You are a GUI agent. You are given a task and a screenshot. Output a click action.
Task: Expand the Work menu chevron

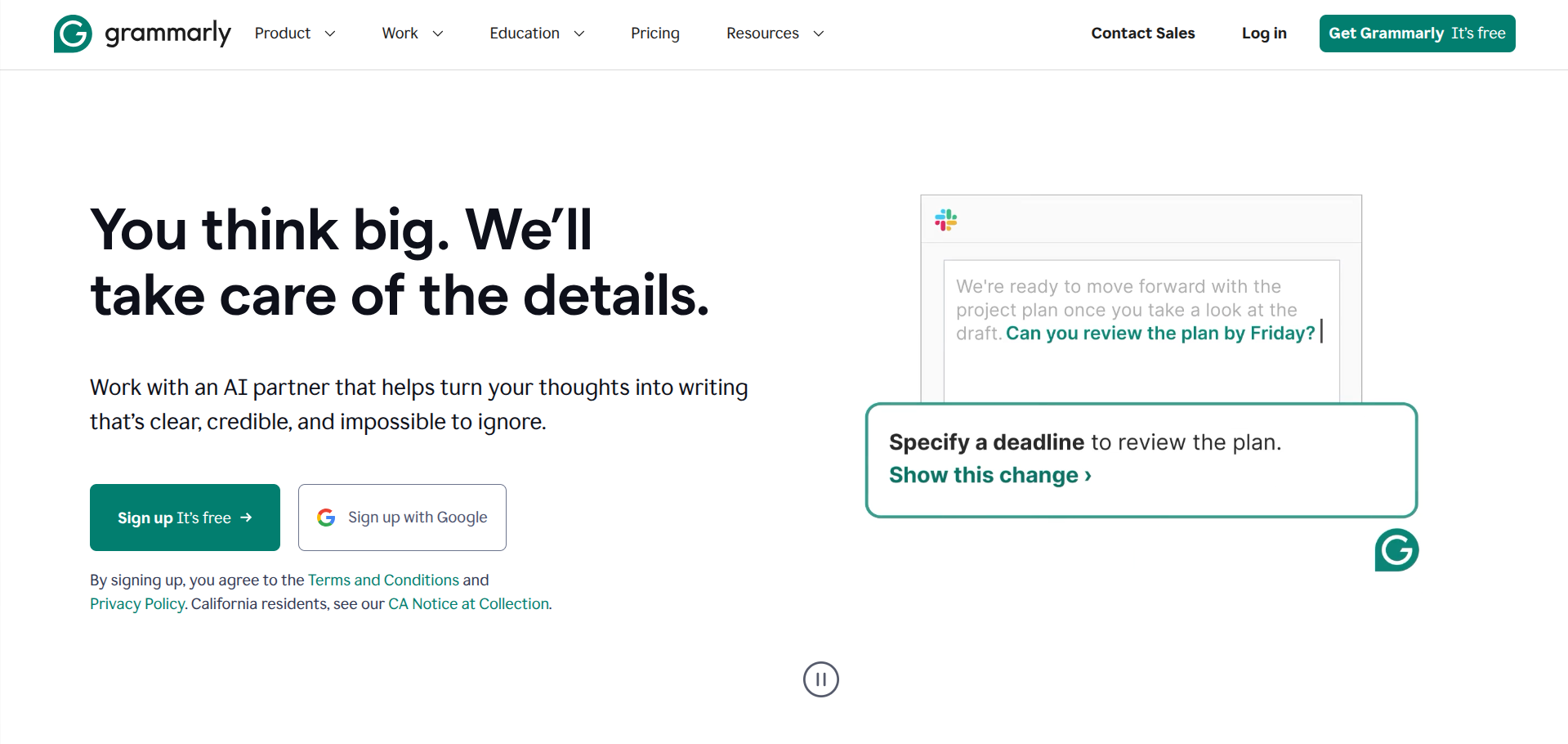438,34
